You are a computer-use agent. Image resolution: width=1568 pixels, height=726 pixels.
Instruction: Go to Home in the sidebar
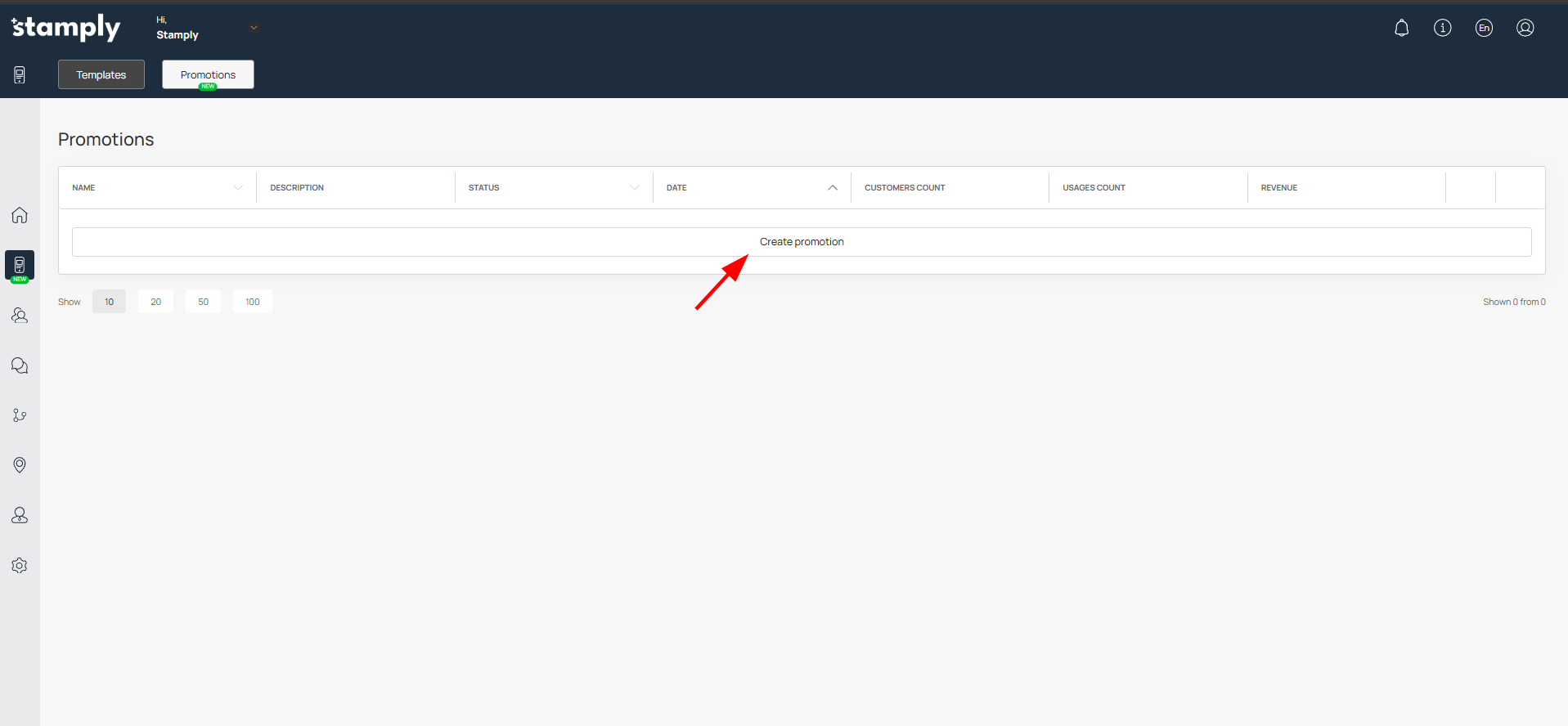pyautogui.click(x=20, y=215)
